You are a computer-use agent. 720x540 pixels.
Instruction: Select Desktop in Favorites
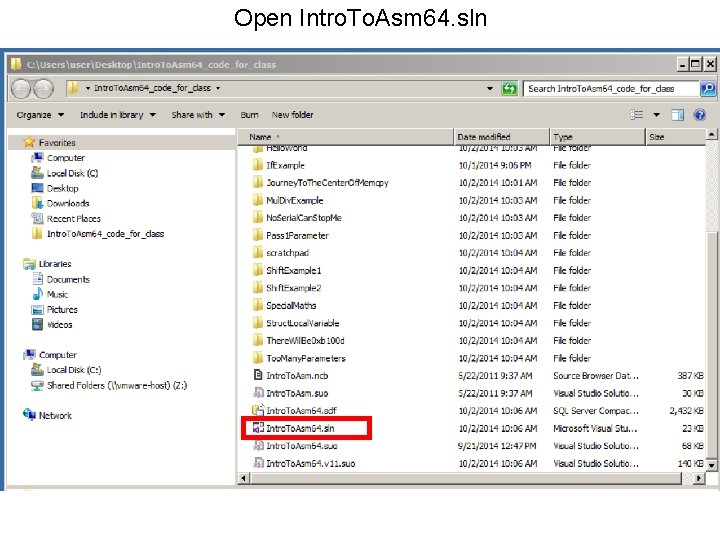[62, 188]
